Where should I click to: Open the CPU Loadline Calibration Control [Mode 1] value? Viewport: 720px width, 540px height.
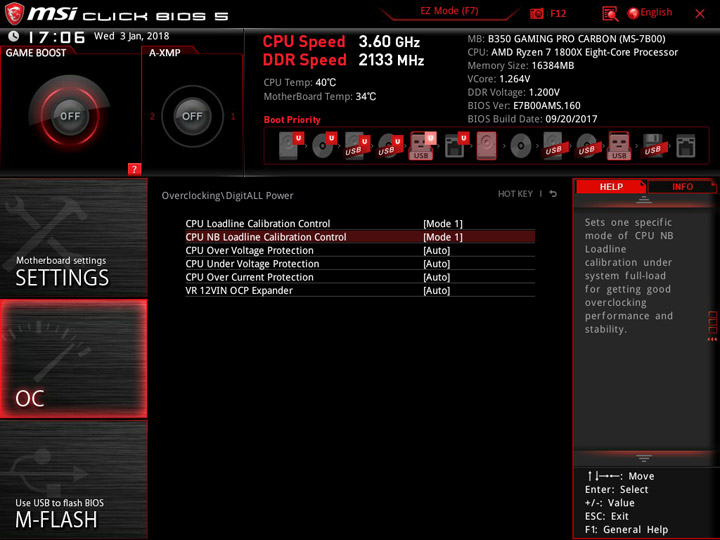coord(443,224)
